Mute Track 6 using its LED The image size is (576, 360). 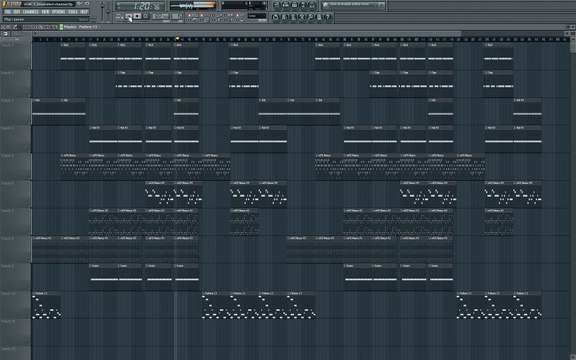pyautogui.click(x=29, y=205)
